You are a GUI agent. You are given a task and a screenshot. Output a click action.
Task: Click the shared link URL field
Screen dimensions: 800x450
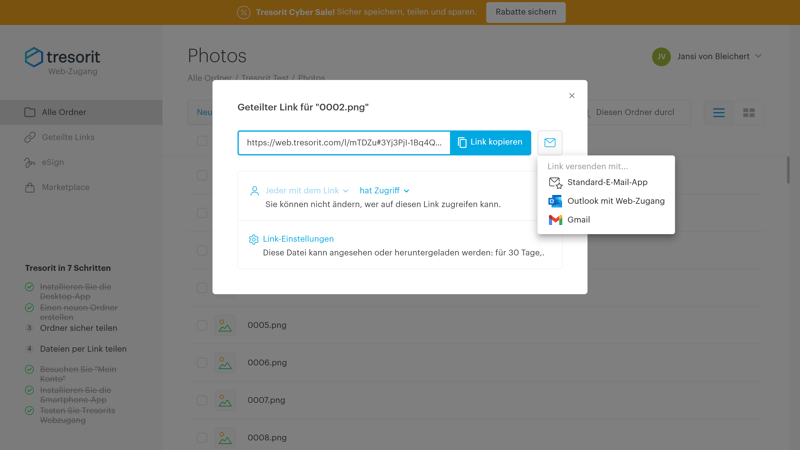(x=344, y=142)
